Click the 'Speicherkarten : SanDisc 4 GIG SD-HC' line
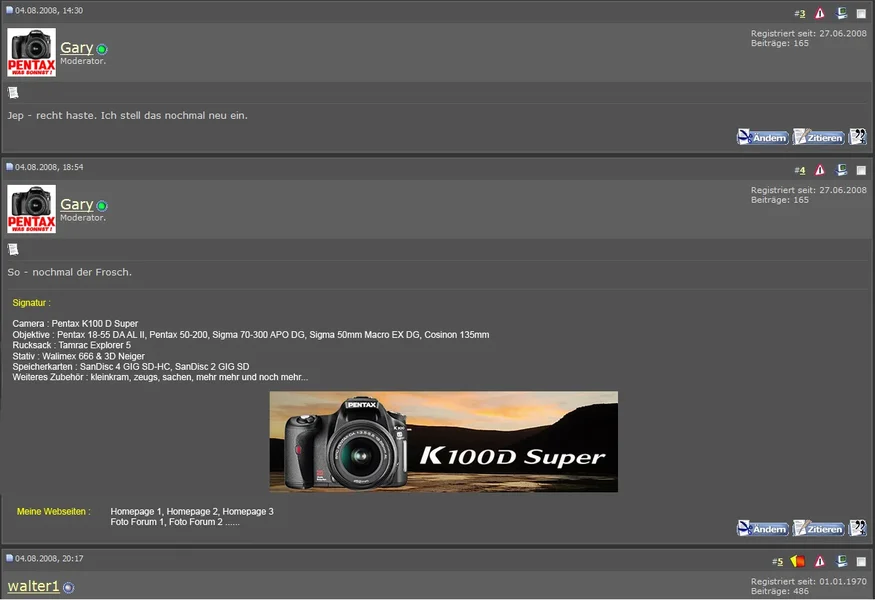This screenshot has width=875, height=600. point(131,367)
